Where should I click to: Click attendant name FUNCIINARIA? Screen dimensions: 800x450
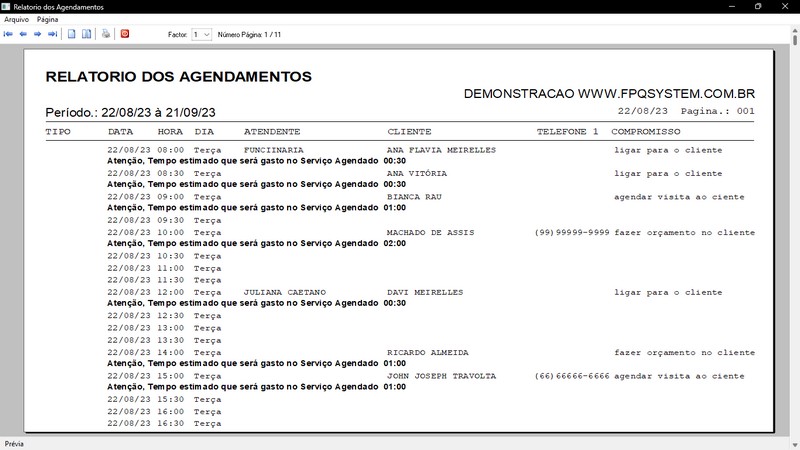[x=273, y=150]
